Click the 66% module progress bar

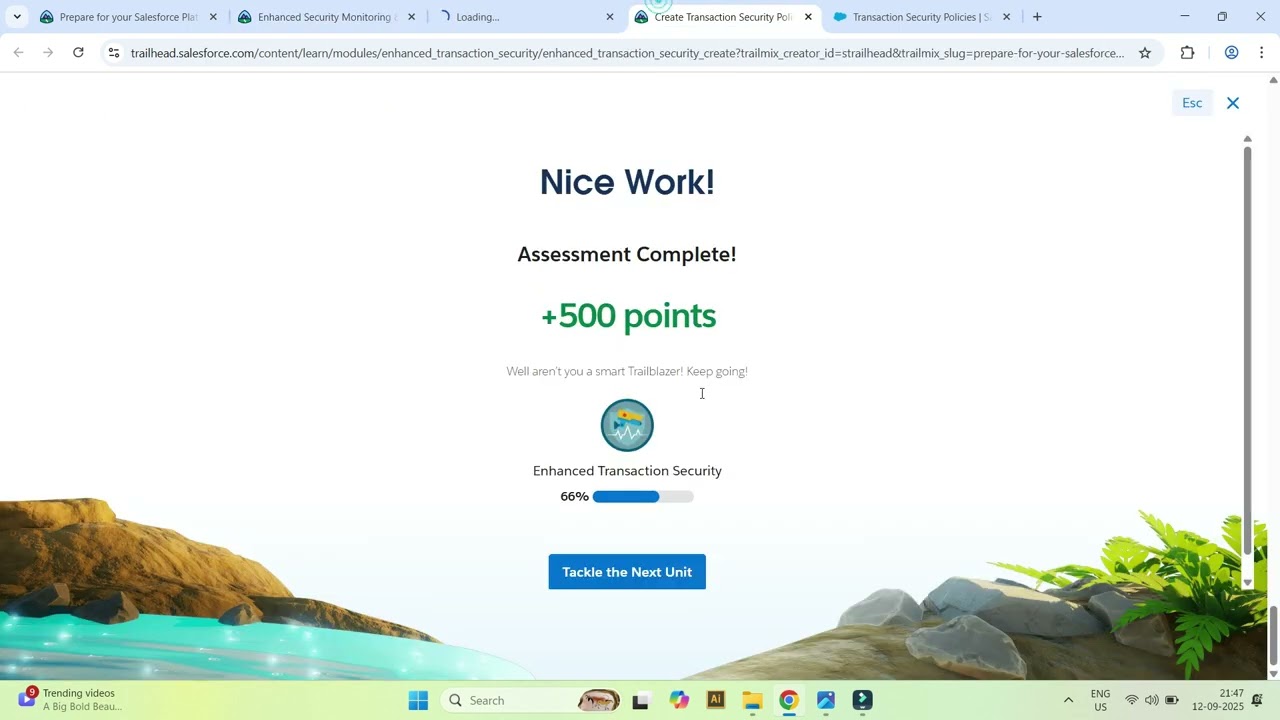643,497
